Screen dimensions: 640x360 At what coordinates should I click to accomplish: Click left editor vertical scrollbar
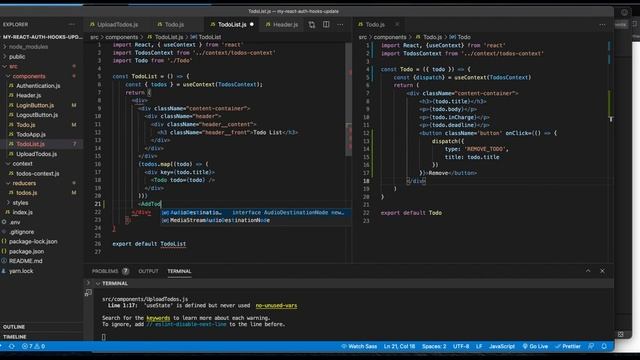(349, 98)
